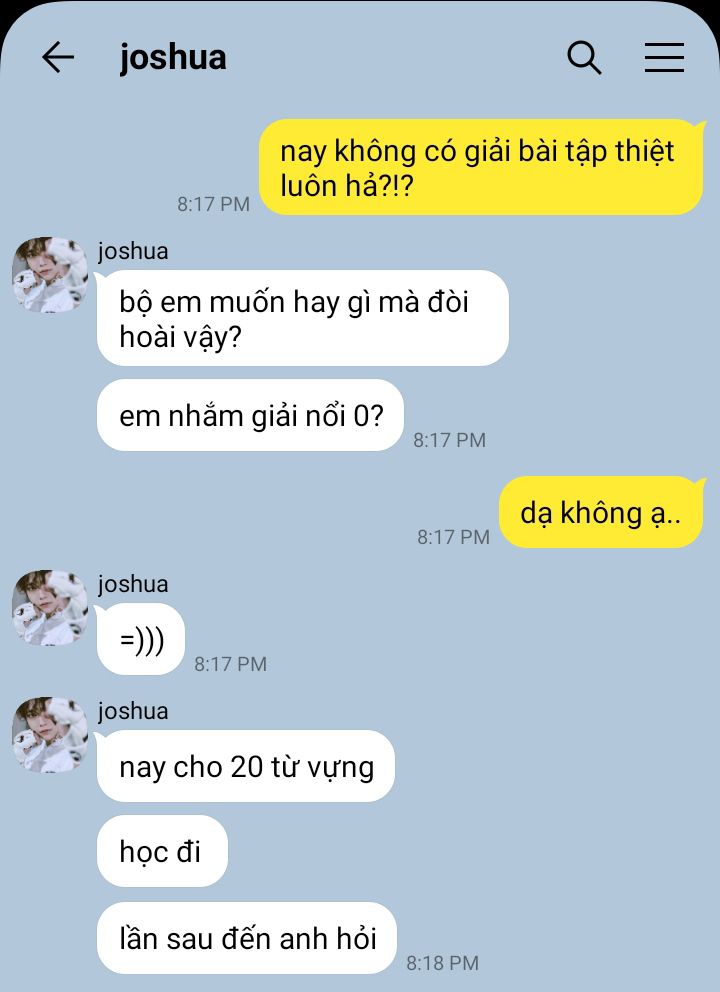Select the bubble 'bộ em muốn hay gì mà đòi'
This screenshot has width=720, height=992.
[302, 318]
